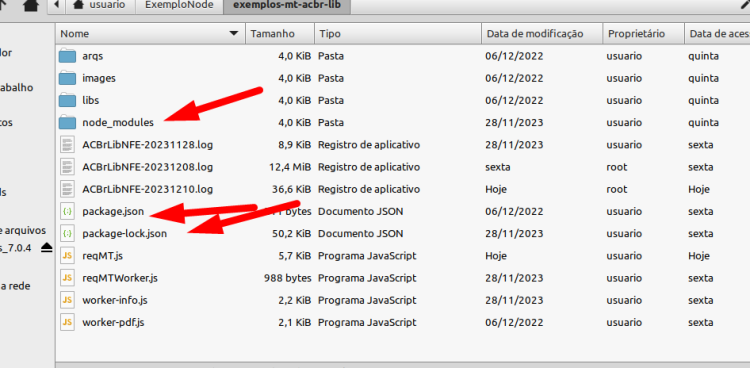This screenshot has height=368, width=750.
Task: Click reqMT.js file name
Action: point(102,256)
